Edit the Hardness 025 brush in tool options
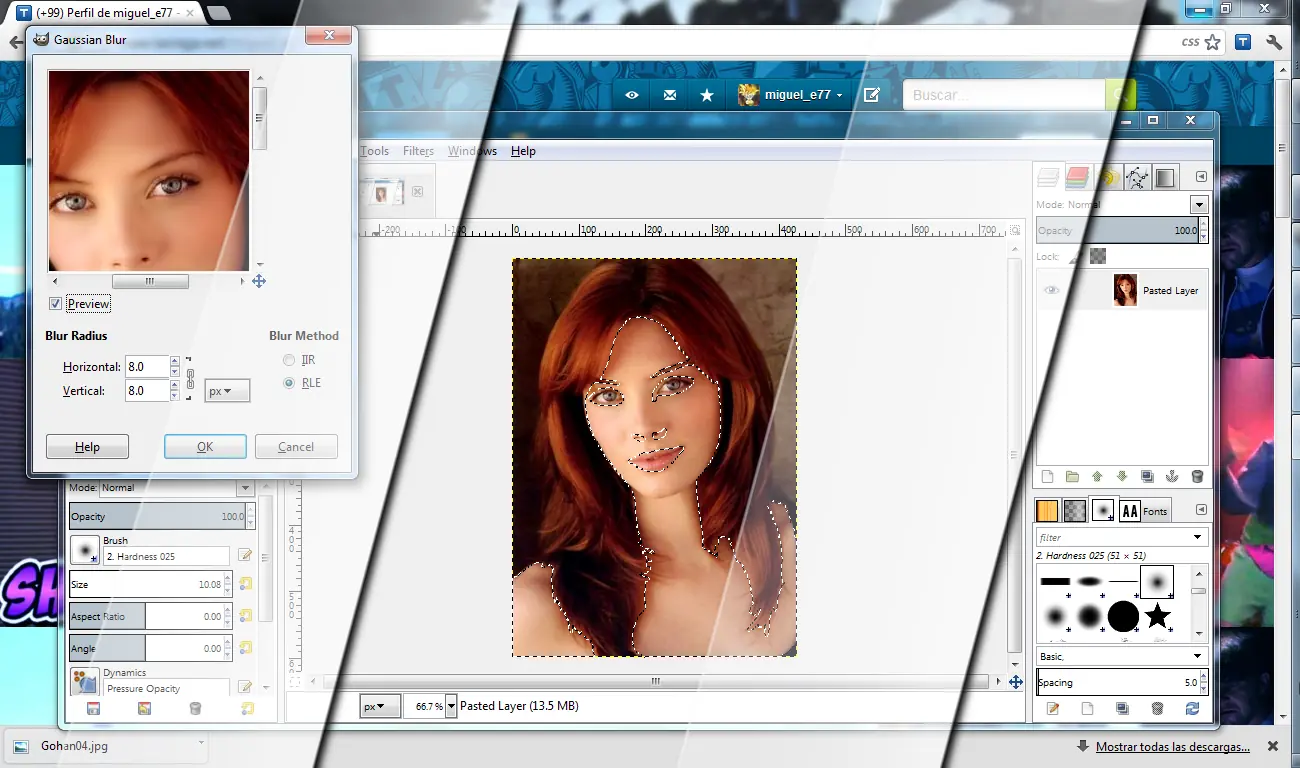 point(245,556)
